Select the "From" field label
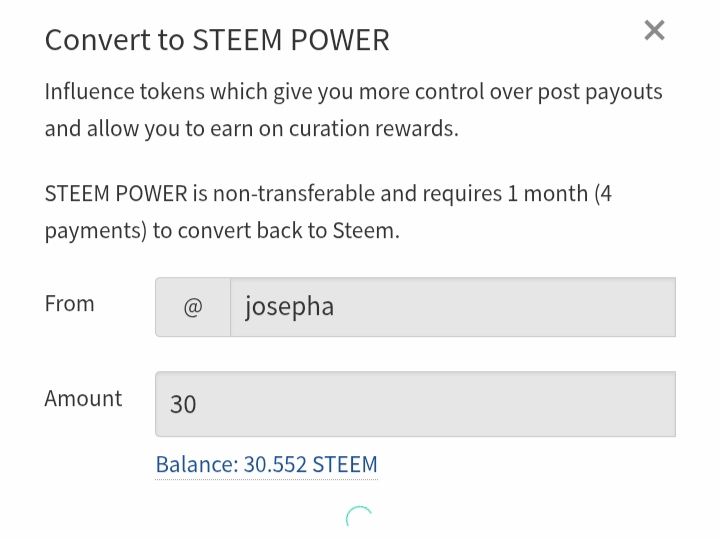720x539 pixels. click(69, 304)
